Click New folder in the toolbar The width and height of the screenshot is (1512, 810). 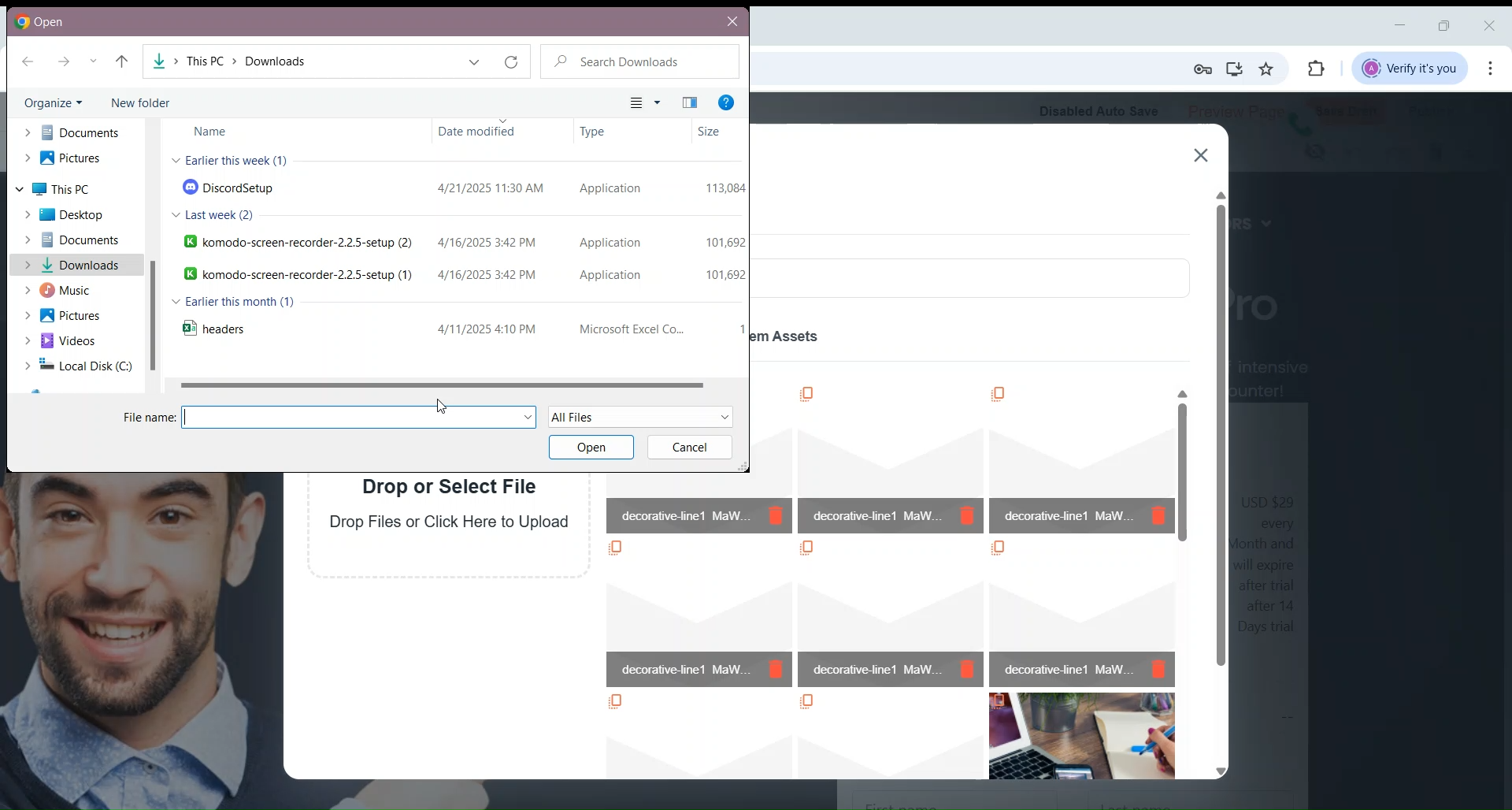(140, 103)
